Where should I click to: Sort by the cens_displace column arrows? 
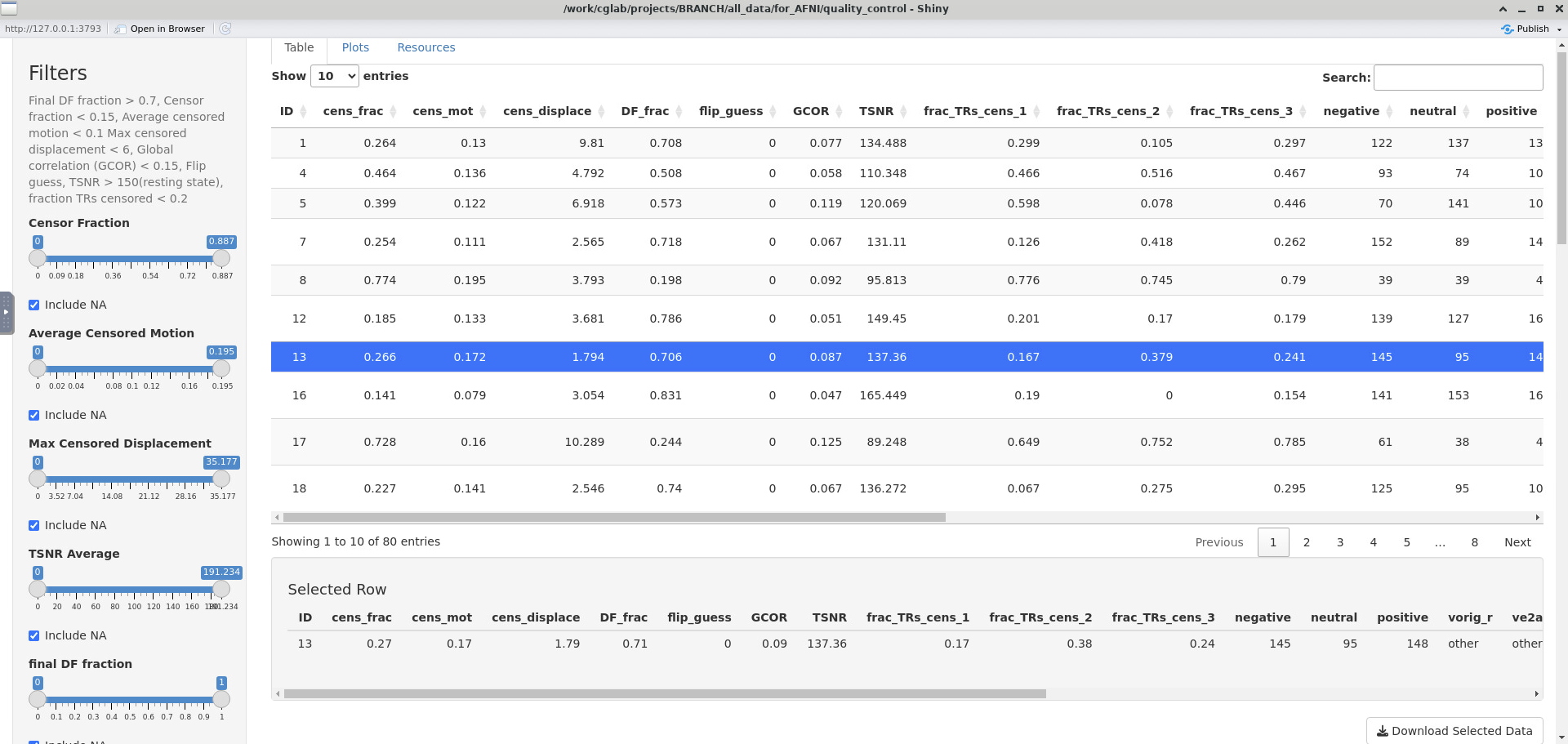(x=601, y=111)
